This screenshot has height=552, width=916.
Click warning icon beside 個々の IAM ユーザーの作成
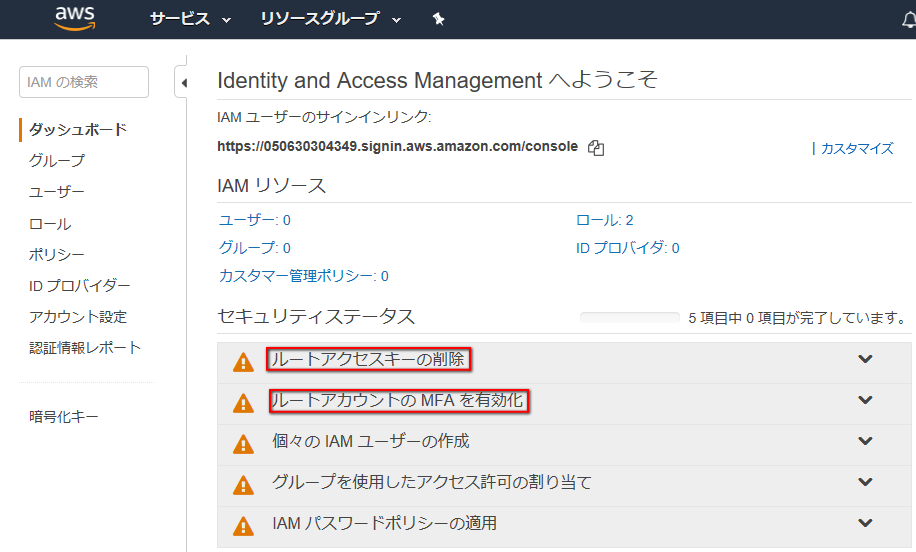[x=242, y=444]
